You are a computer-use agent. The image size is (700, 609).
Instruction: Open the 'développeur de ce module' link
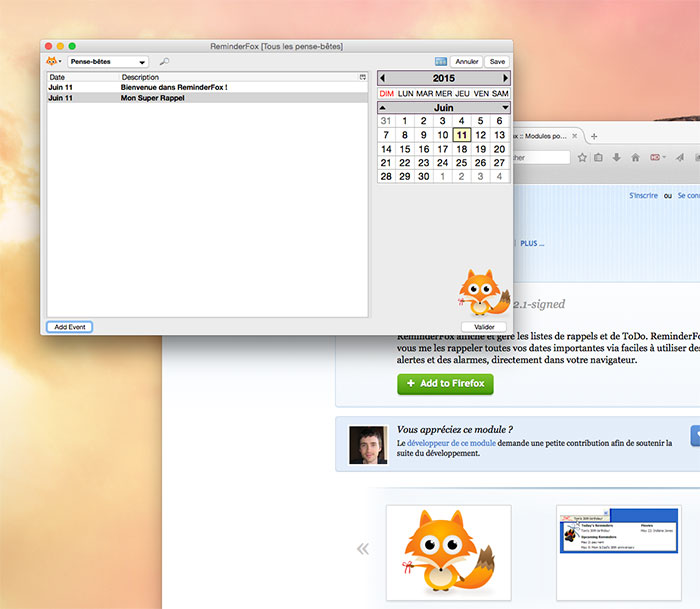pyautogui.click(x=451, y=443)
